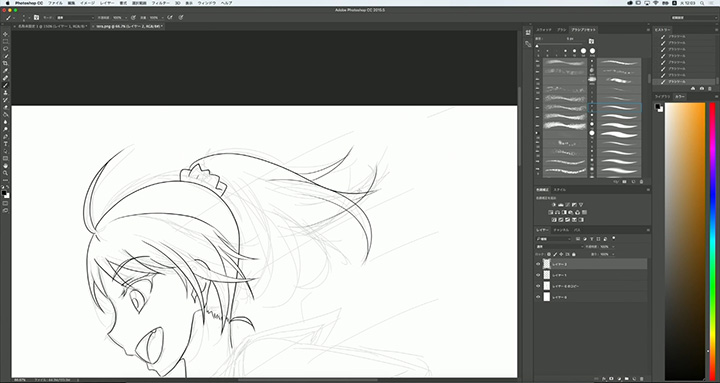The image size is (720, 383).
Task: Create a new group in the Layers panel
Action: coord(626,379)
